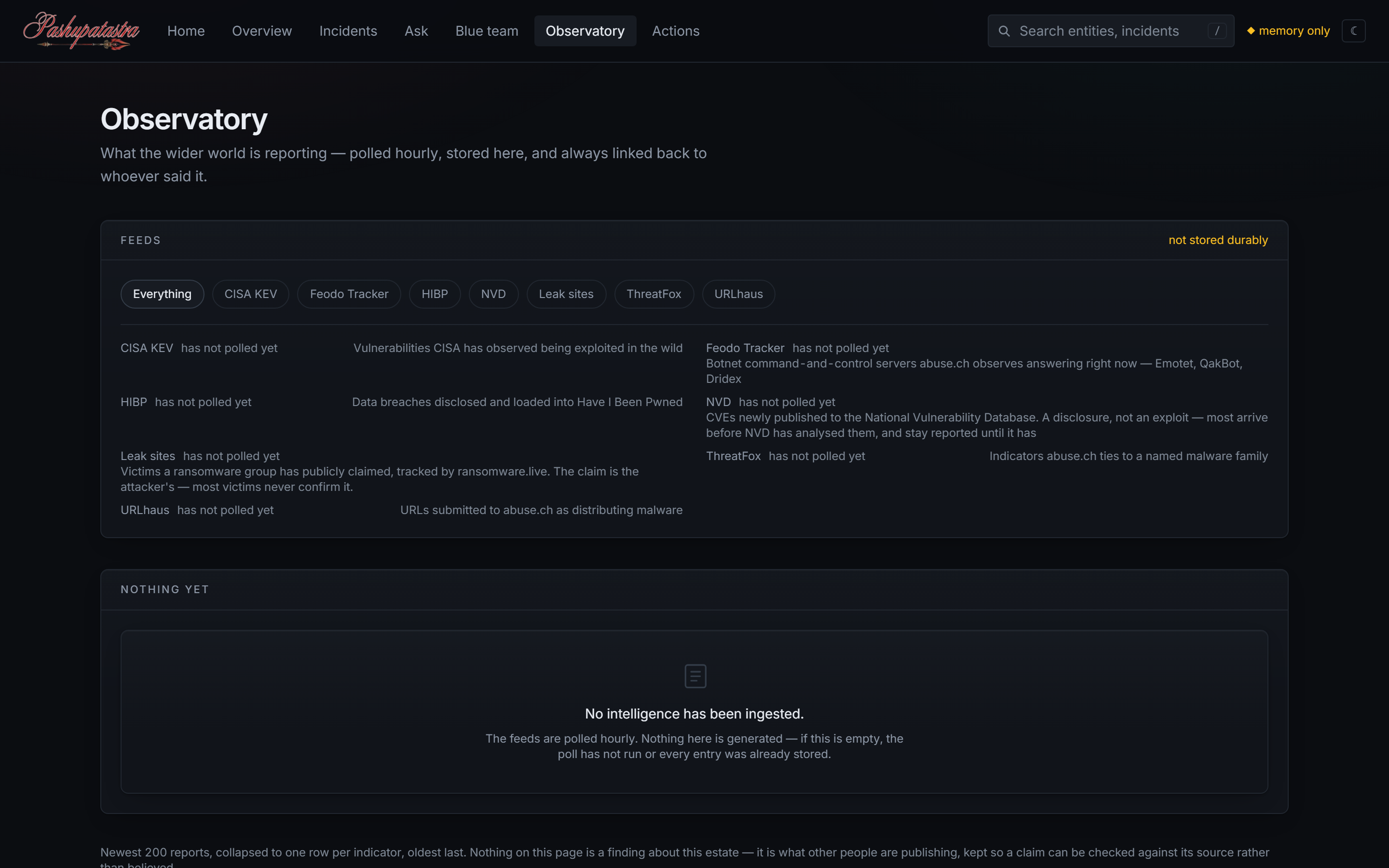Click the NOTHING YET panel heading
Image resolution: width=1389 pixels, height=868 pixels.
(x=165, y=590)
